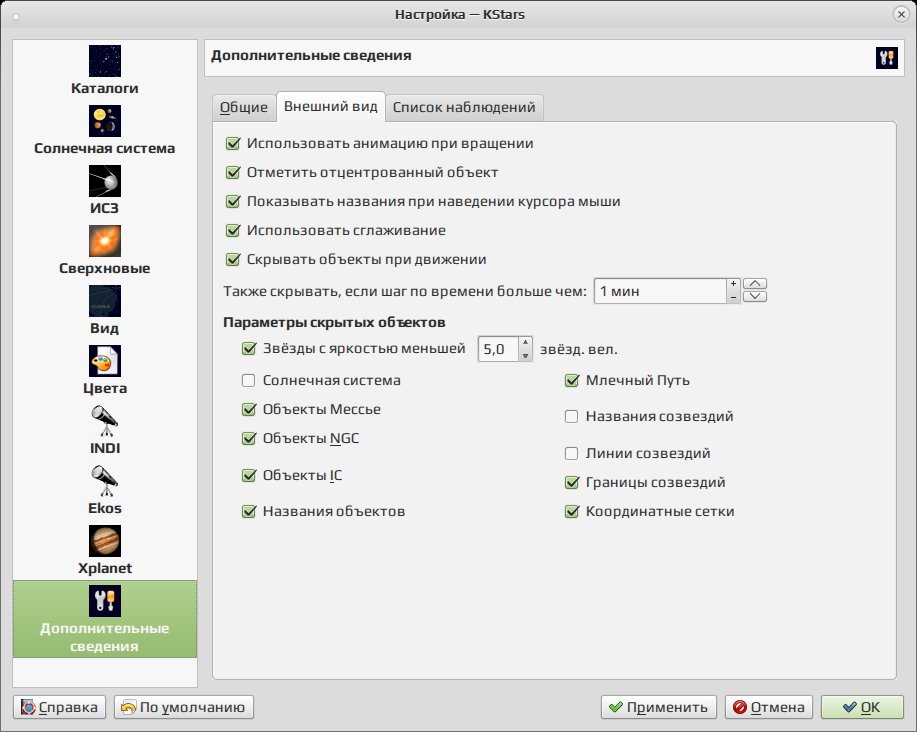Toggle Координатные сетки checkbox
The width and height of the screenshot is (917, 732).
point(572,512)
